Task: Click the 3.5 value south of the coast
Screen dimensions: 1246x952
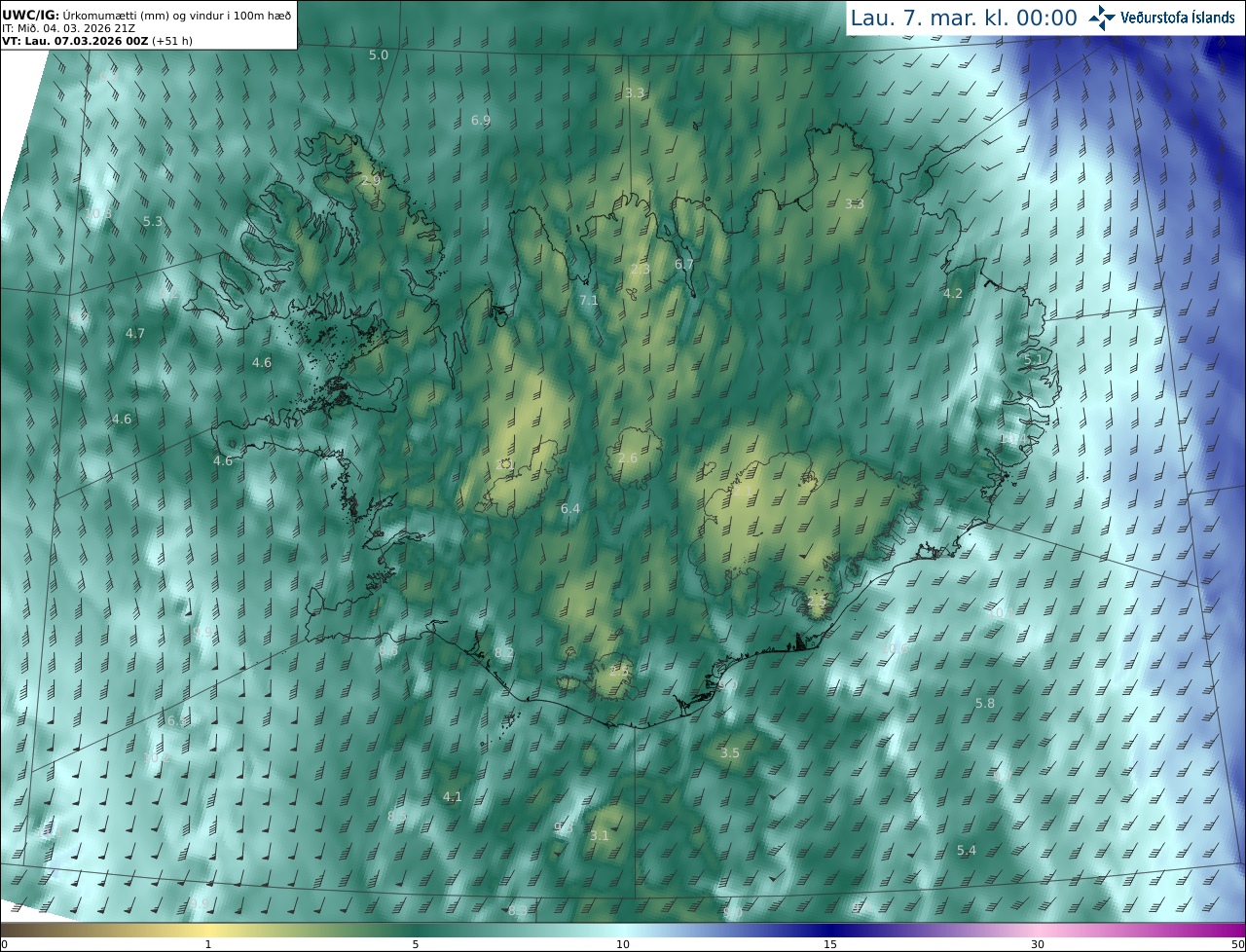Action: (x=730, y=753)
